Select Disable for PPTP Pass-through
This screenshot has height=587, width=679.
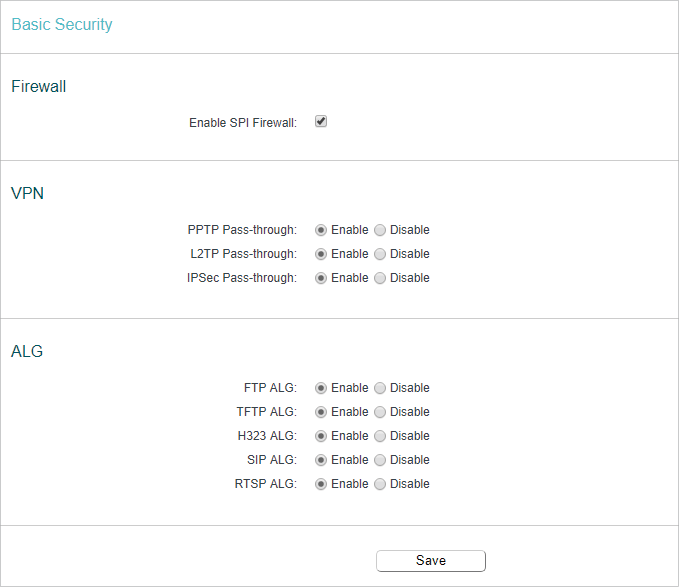[x=380, y=230]
